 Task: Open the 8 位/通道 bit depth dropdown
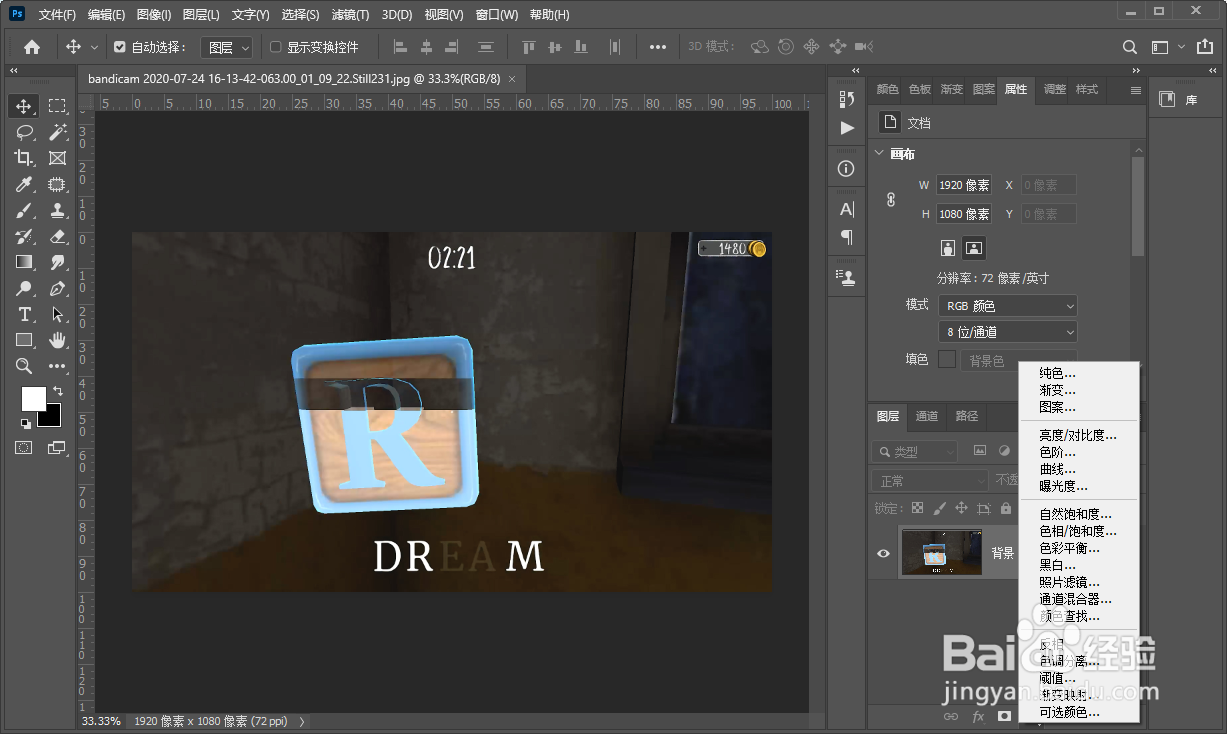pyautogui.click(x=1007, y=332)
